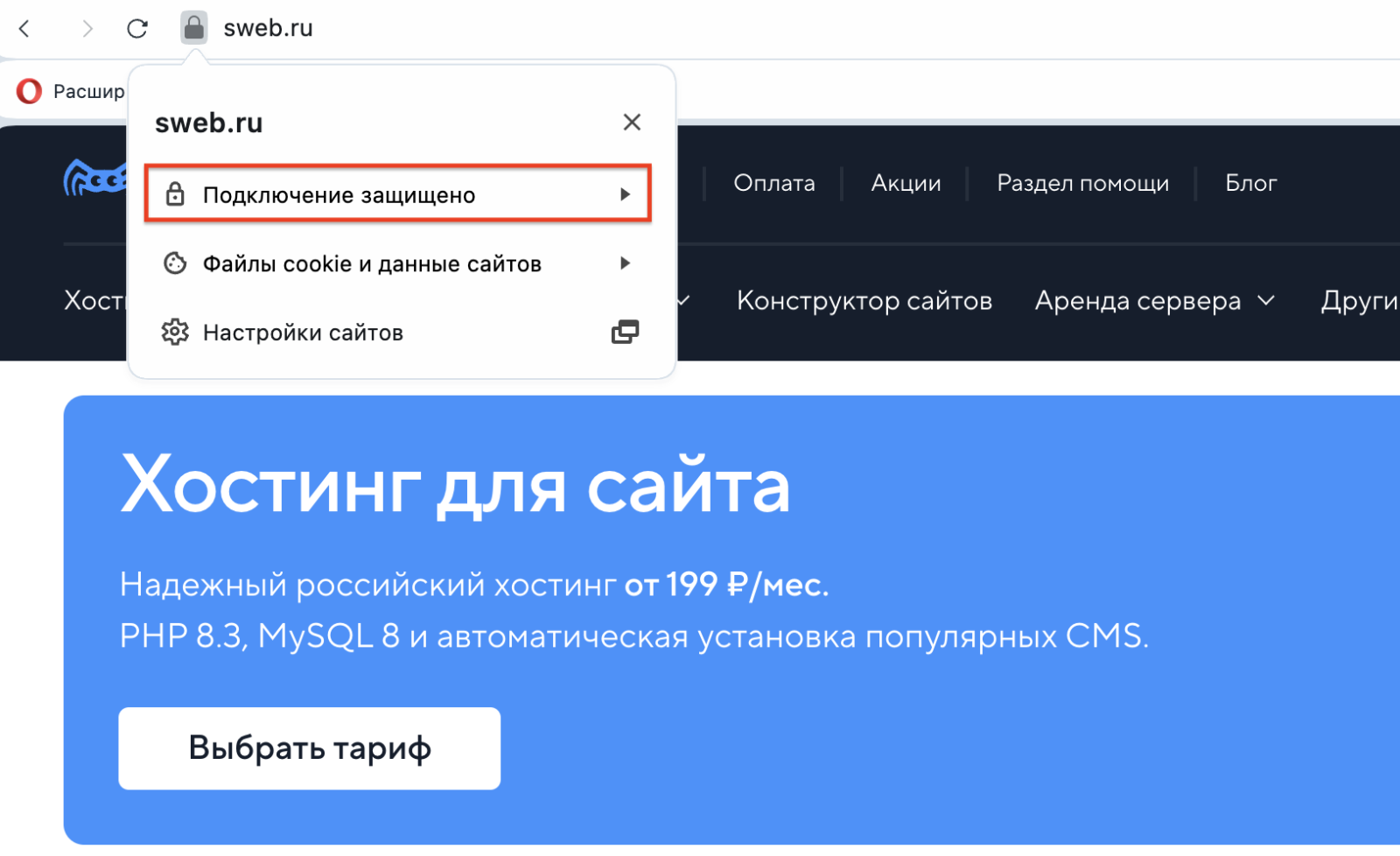
Task: Click the padlock icon in the address bar
Action: point(193,28)
